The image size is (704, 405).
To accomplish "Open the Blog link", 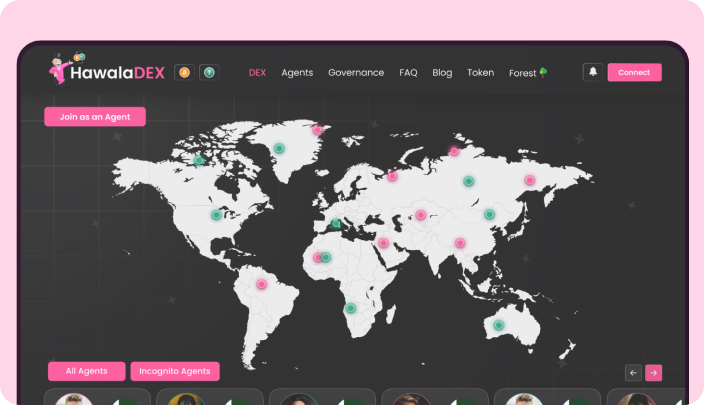I will (442, 73).
